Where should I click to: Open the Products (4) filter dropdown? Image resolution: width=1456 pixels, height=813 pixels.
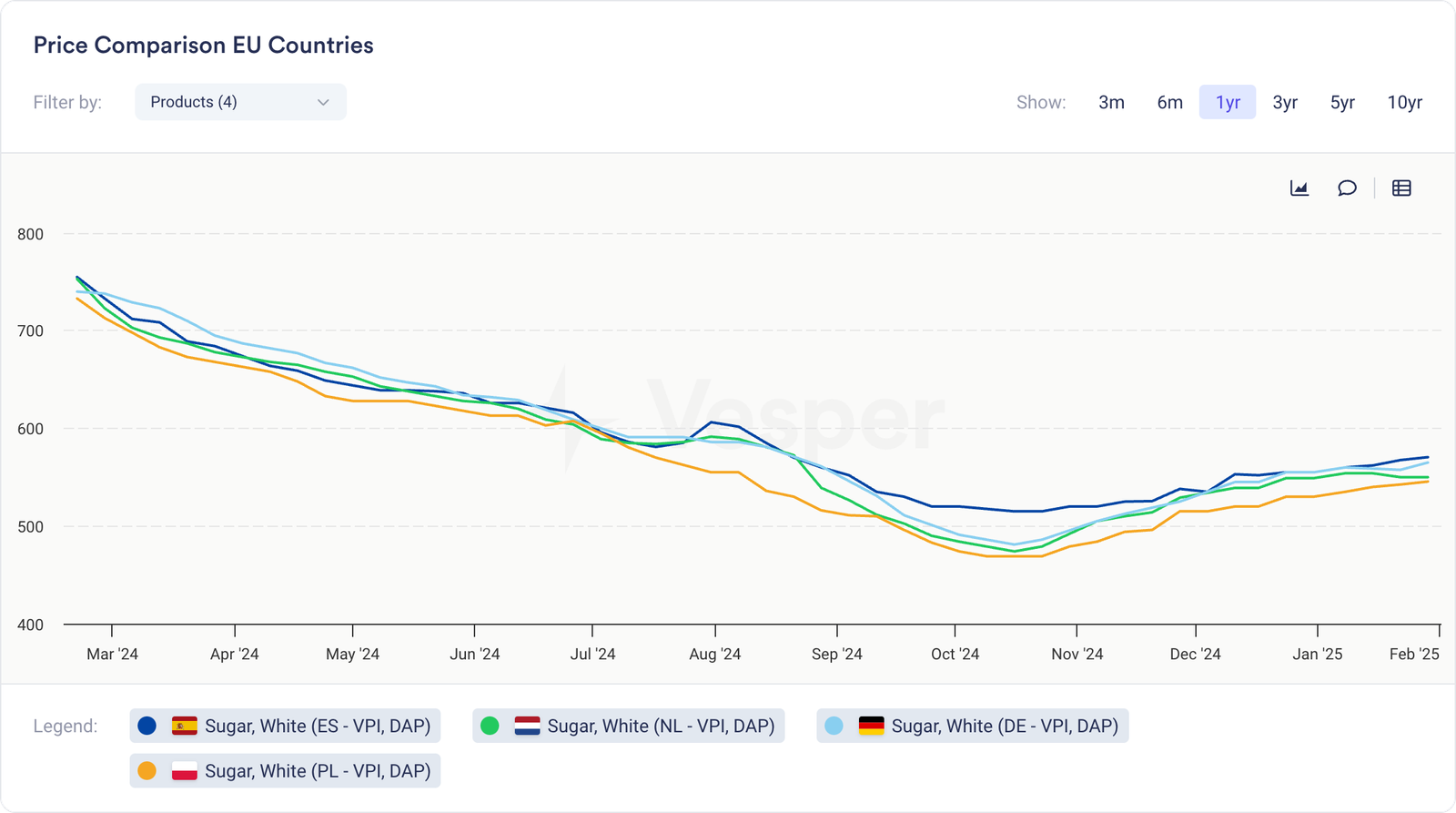click(x=240, y=102)
